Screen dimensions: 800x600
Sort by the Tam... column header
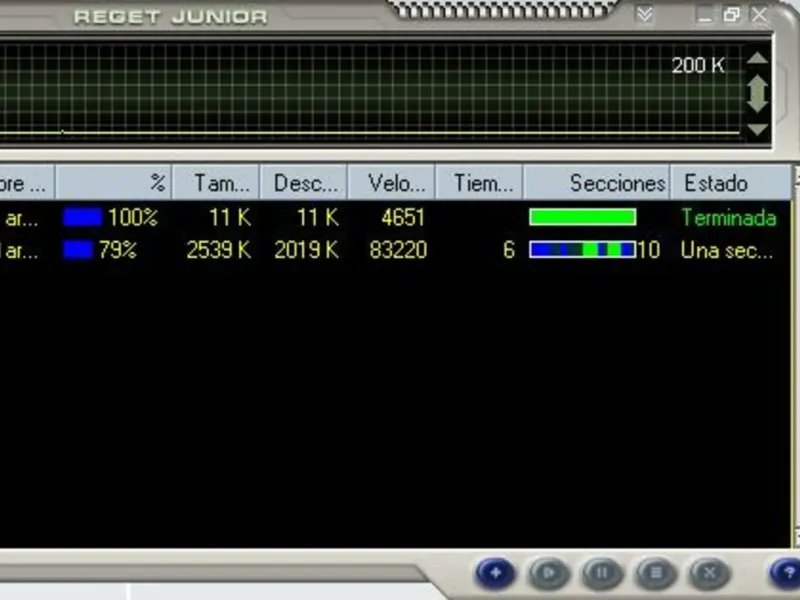[216, 182]
